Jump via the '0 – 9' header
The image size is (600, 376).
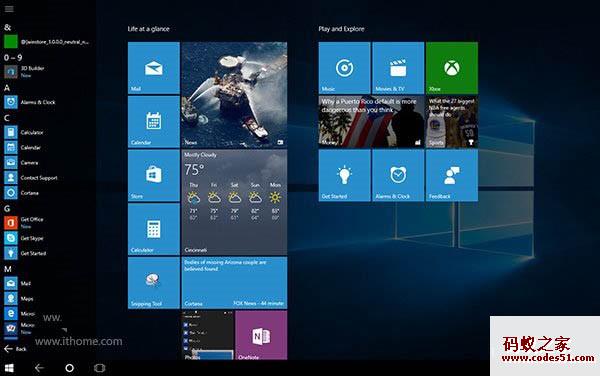point(13,57)
